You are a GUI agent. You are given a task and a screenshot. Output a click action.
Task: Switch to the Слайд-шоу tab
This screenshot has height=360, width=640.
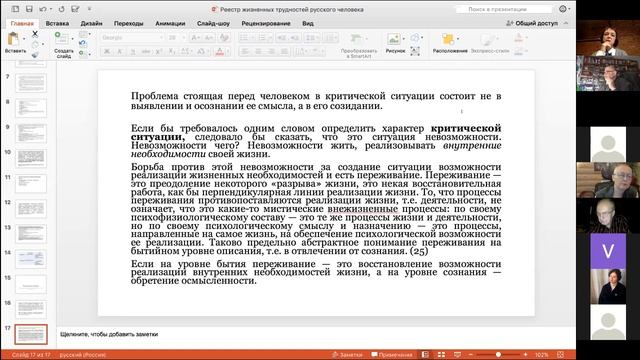tap(213, 23)
